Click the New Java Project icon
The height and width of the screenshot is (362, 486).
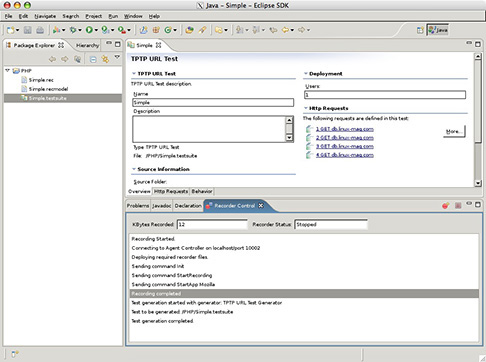(x=144, y=30)
